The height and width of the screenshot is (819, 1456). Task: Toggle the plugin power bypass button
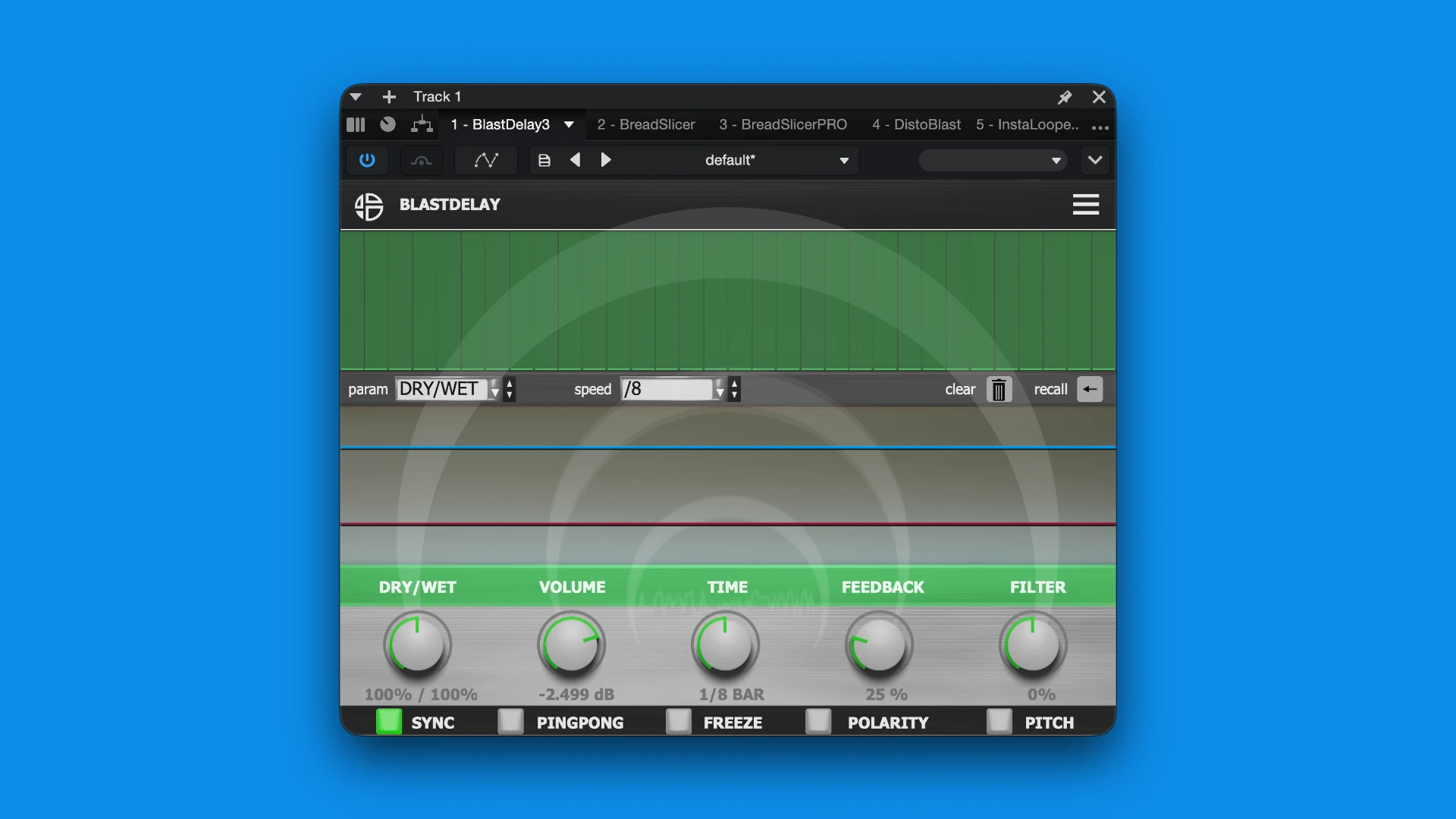click(367, 160)
